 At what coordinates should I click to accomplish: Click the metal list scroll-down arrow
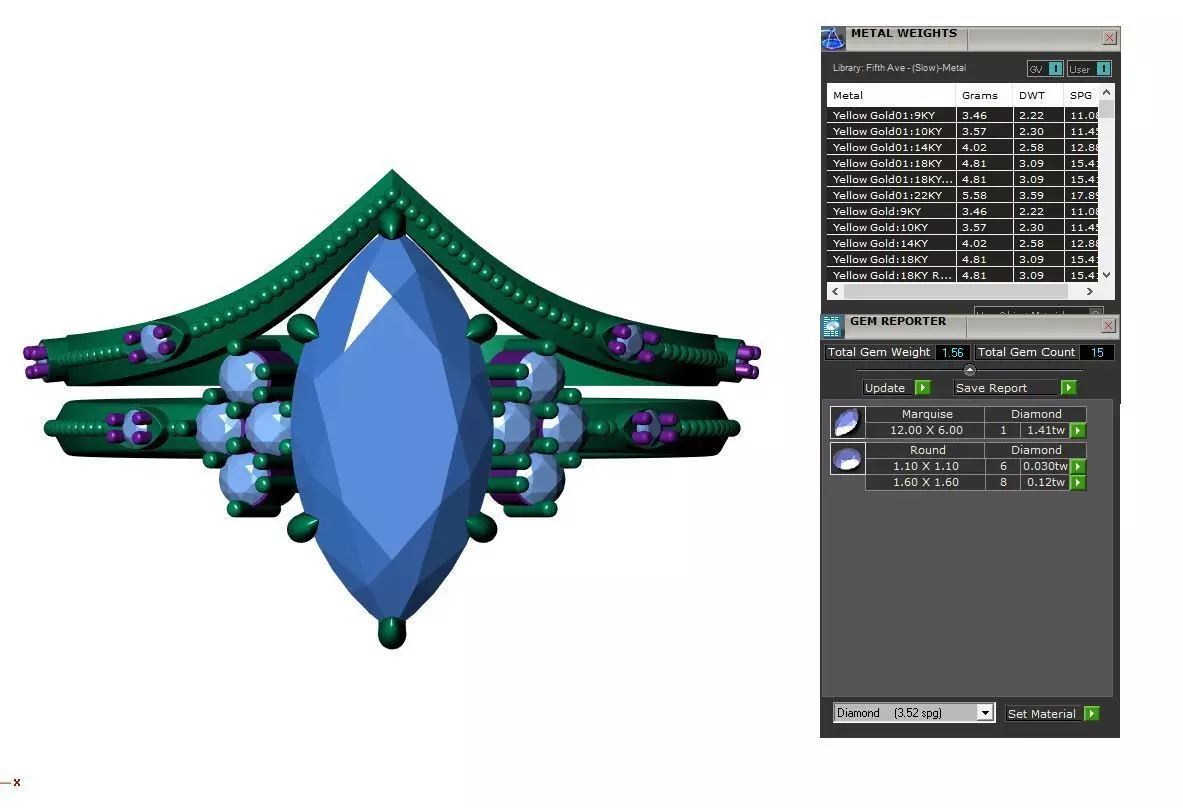(1106, 275)
